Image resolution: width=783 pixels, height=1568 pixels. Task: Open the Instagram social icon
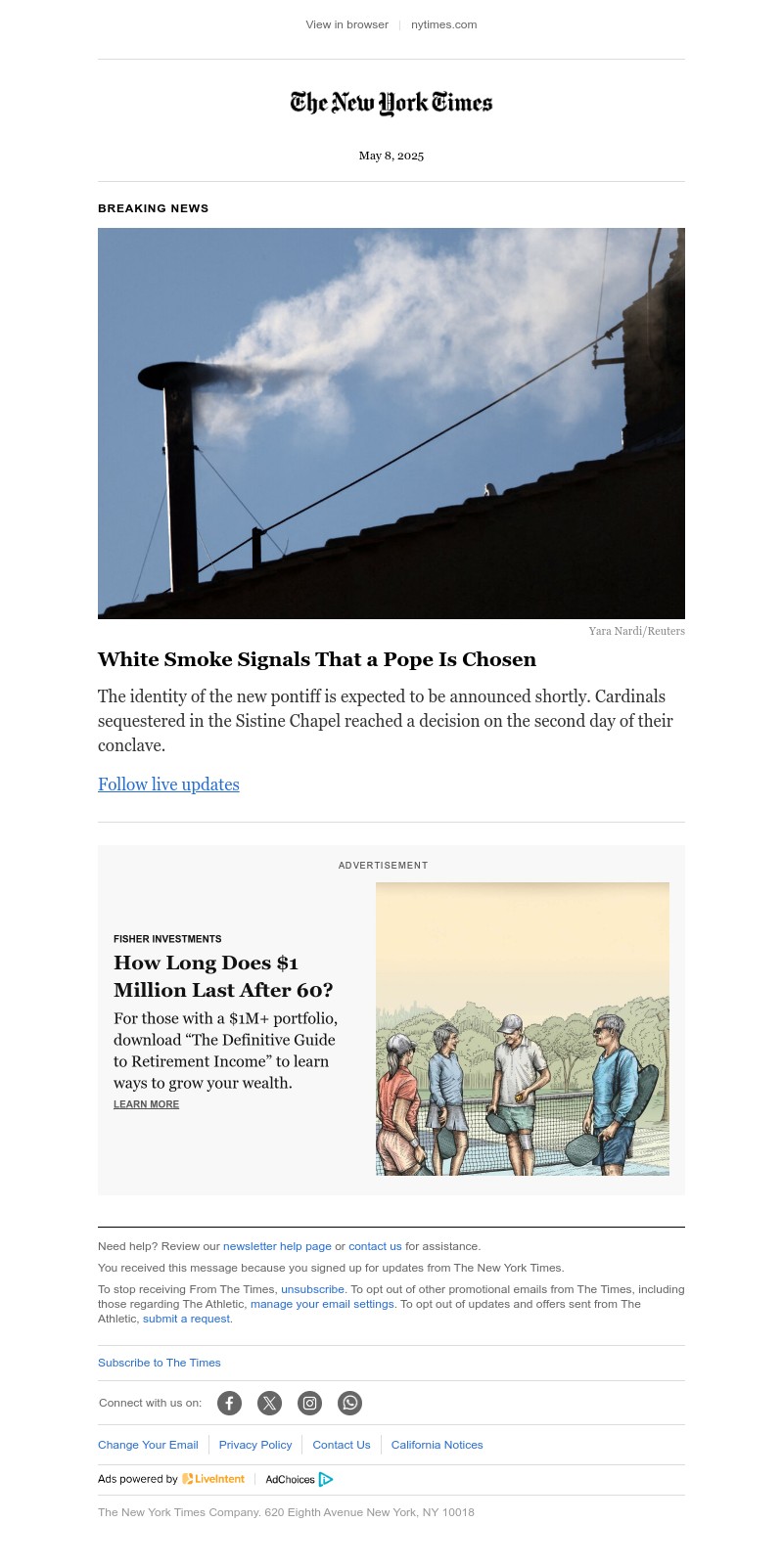[309, 1403]
